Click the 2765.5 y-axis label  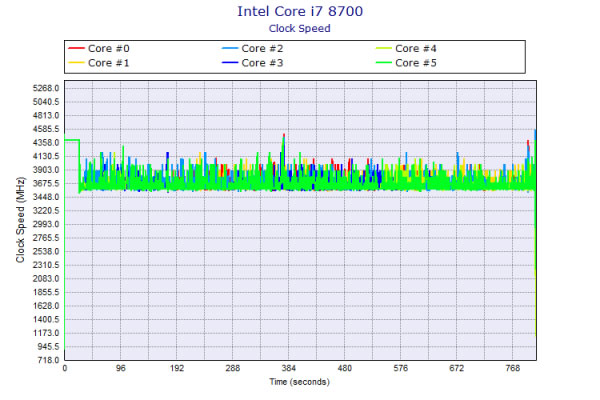[46, 238]
